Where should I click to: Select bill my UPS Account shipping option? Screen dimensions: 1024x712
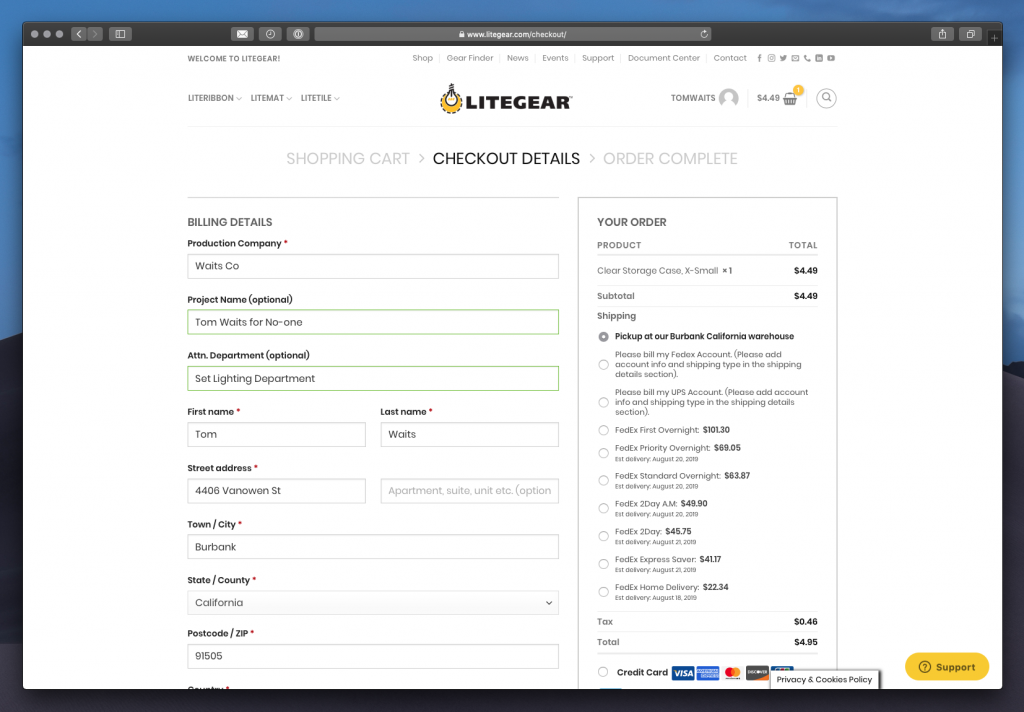[603, 402]
